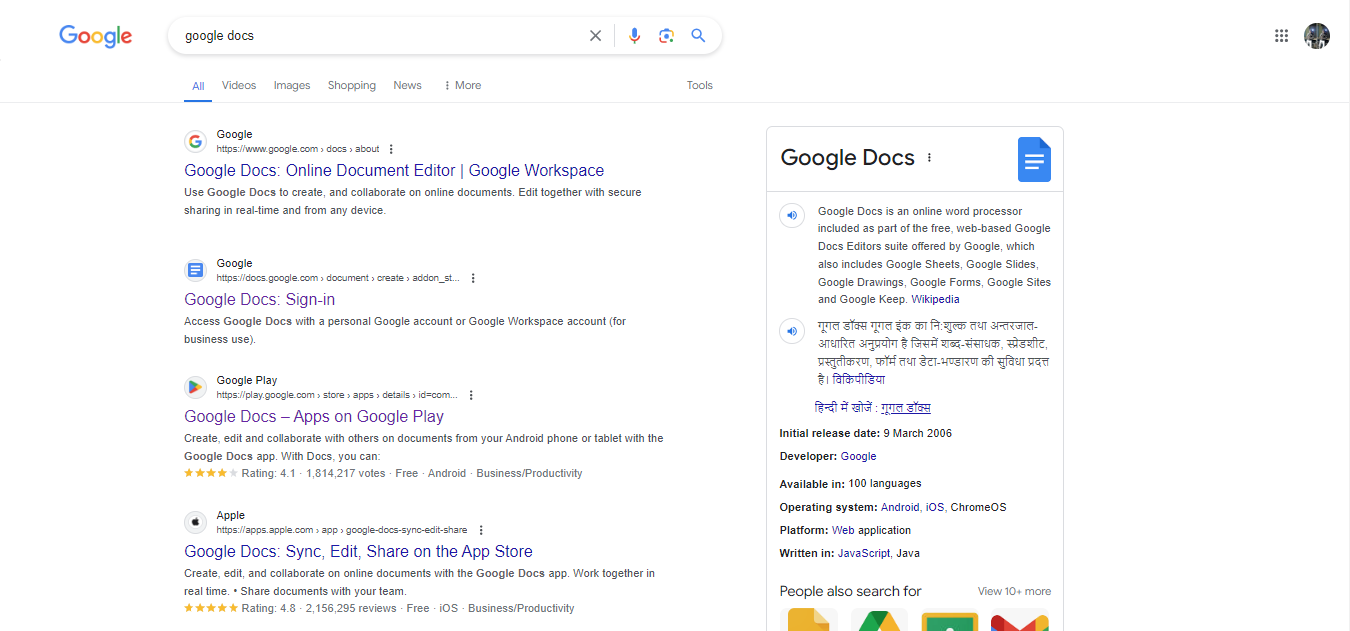Open three-dot menu of docs.google.com result
The height and width of the screenshot is (631, 1350).
coord(473,278)
